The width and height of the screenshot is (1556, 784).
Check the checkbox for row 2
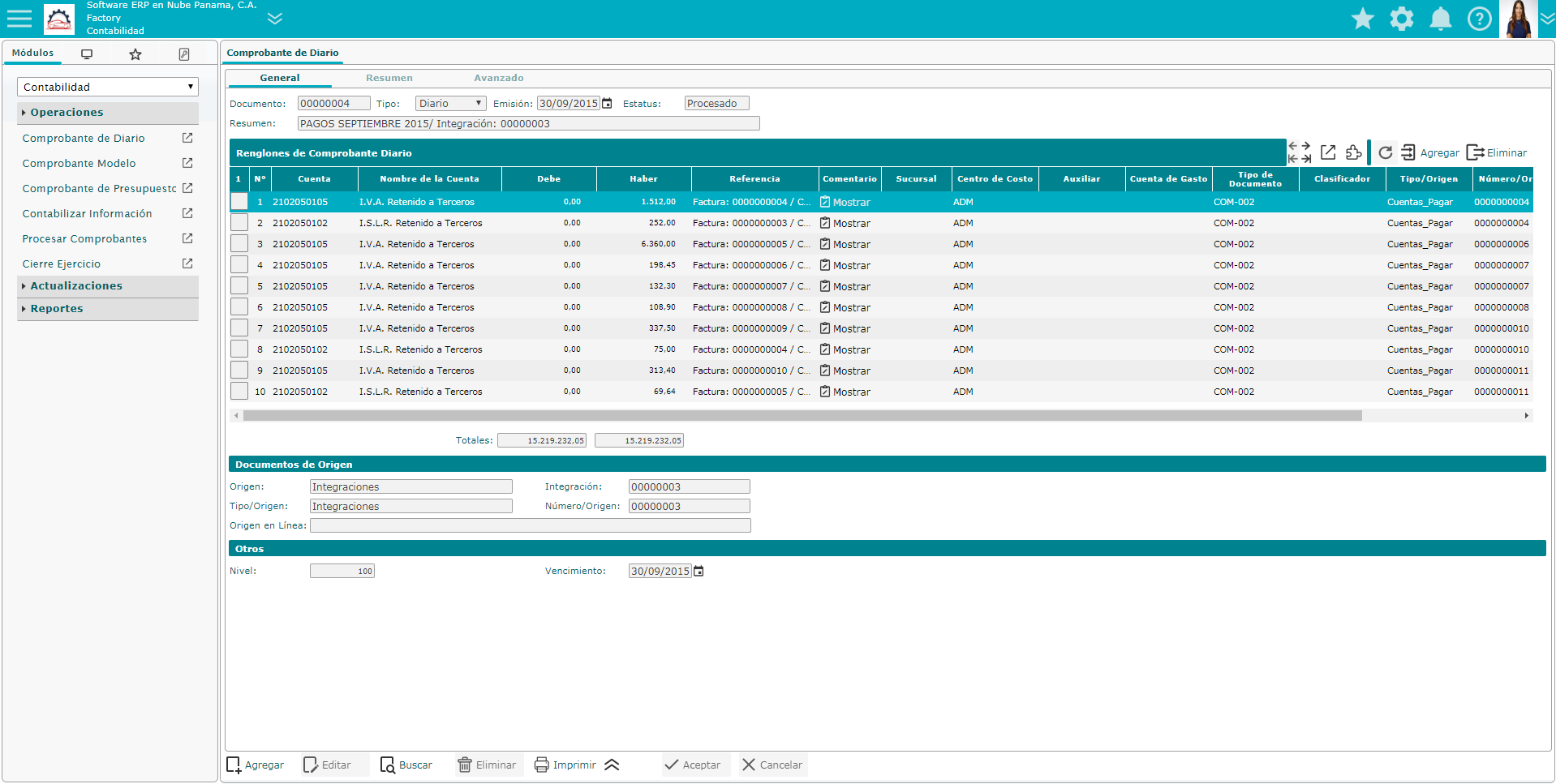[239, 223]
